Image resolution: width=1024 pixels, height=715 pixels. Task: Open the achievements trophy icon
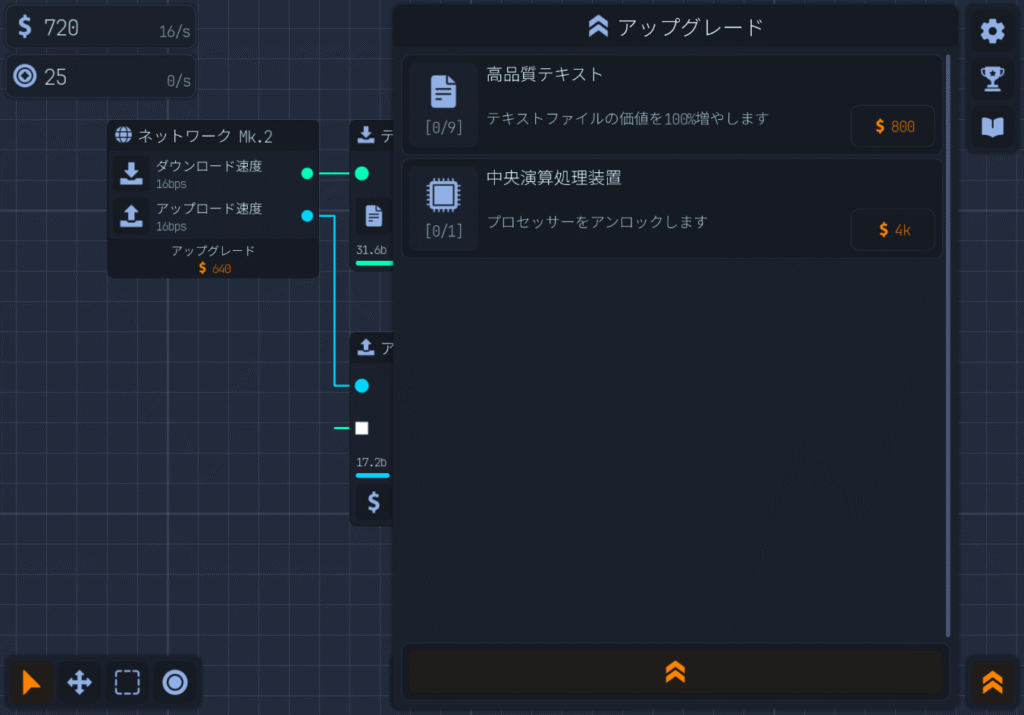pyautogui.click(x=992, y=79)
